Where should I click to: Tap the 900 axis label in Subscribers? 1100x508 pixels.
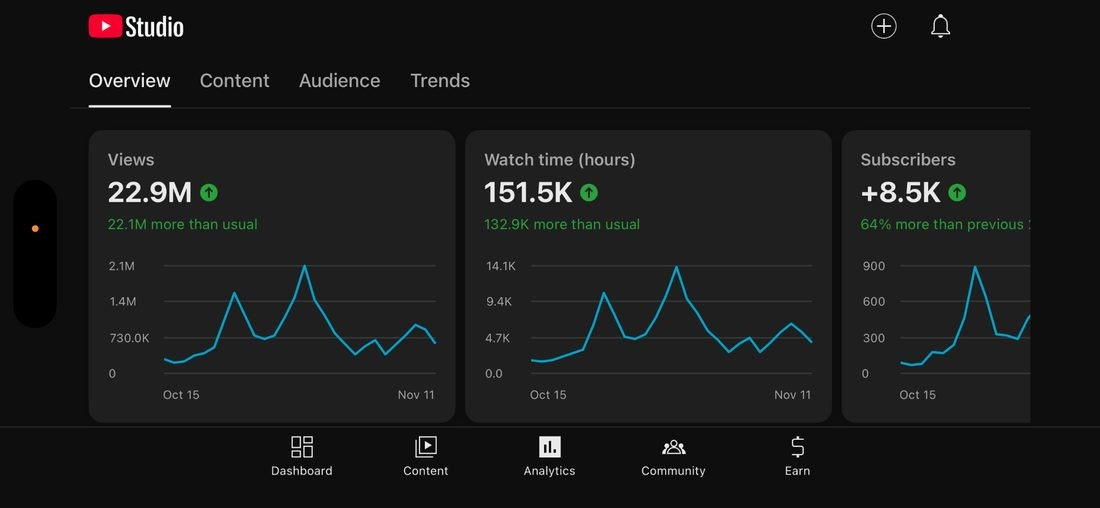tap(873, 266)
